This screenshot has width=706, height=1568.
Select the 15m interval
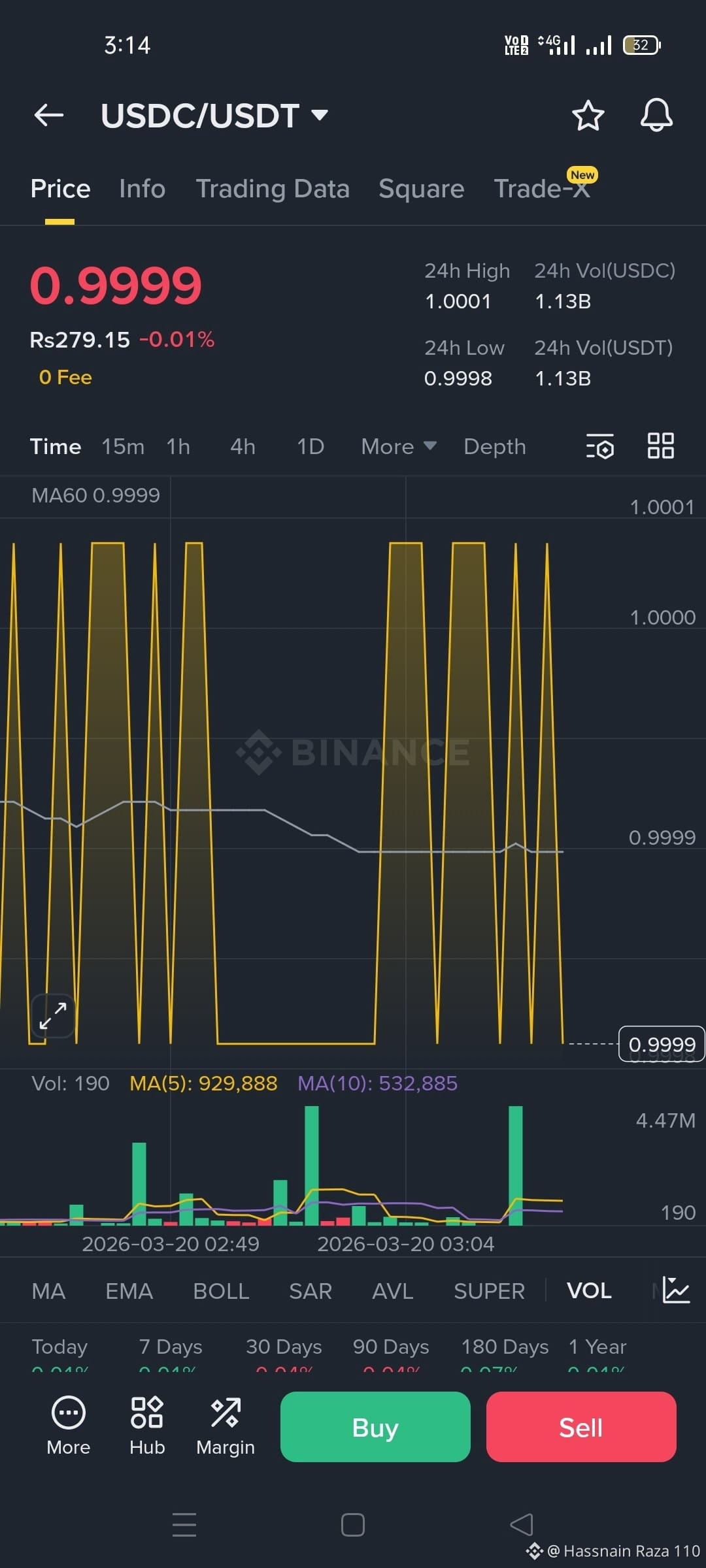123,447
